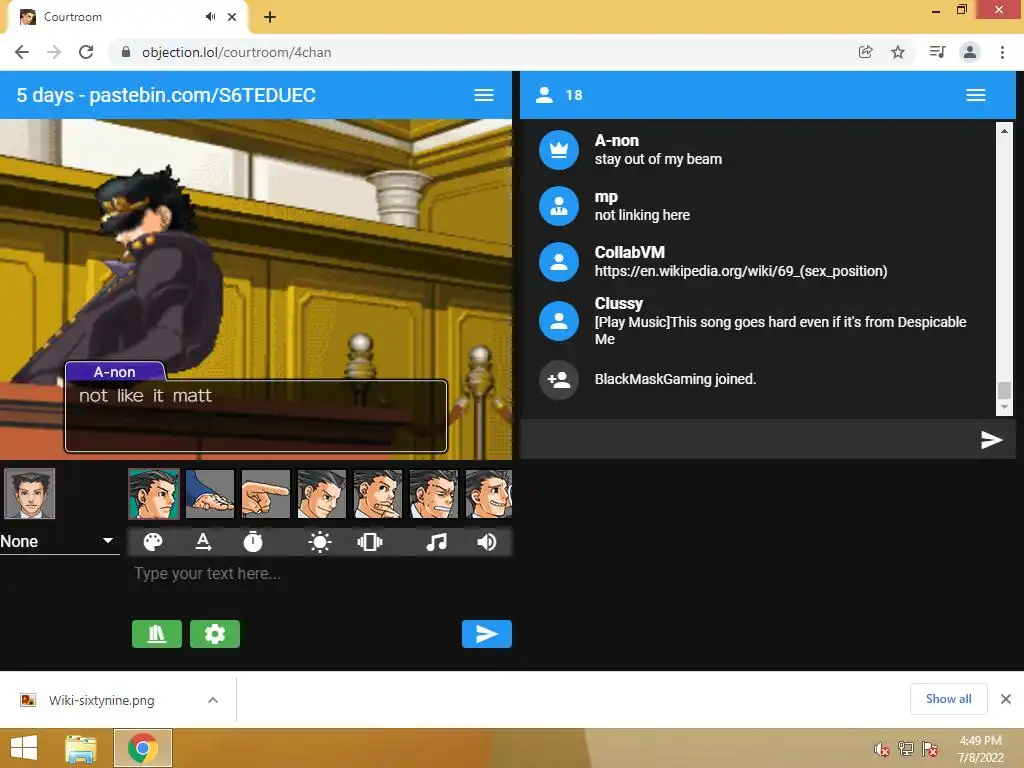
Task: Bookmark this page with the star
Action: [x=898, y=52]
